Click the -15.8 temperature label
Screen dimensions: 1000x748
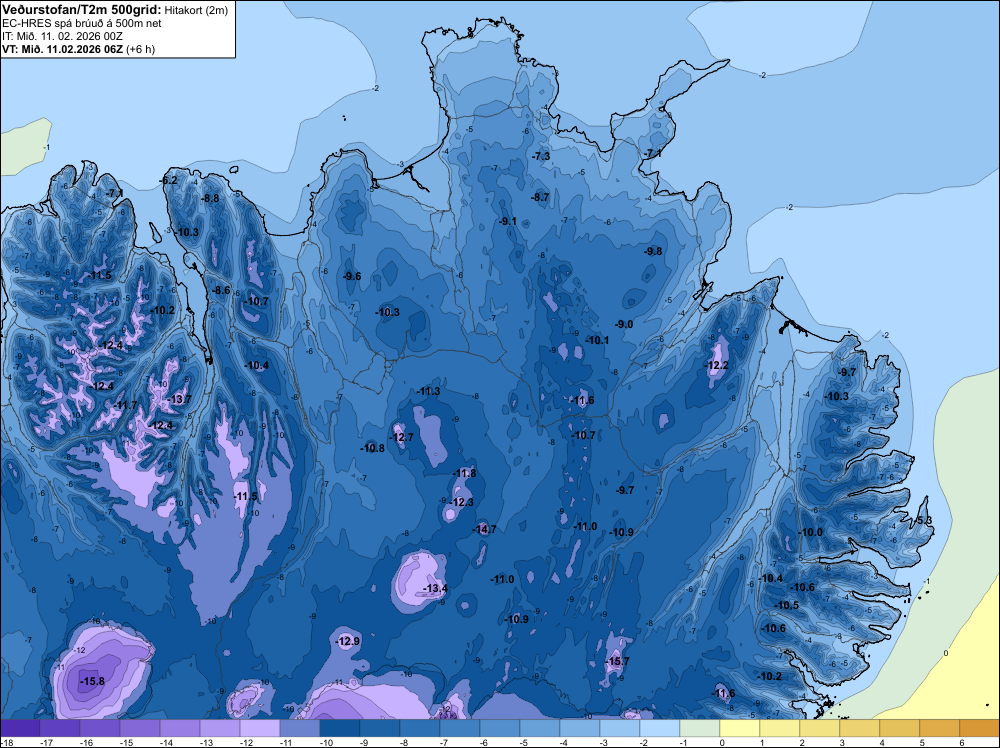[92, 682]
